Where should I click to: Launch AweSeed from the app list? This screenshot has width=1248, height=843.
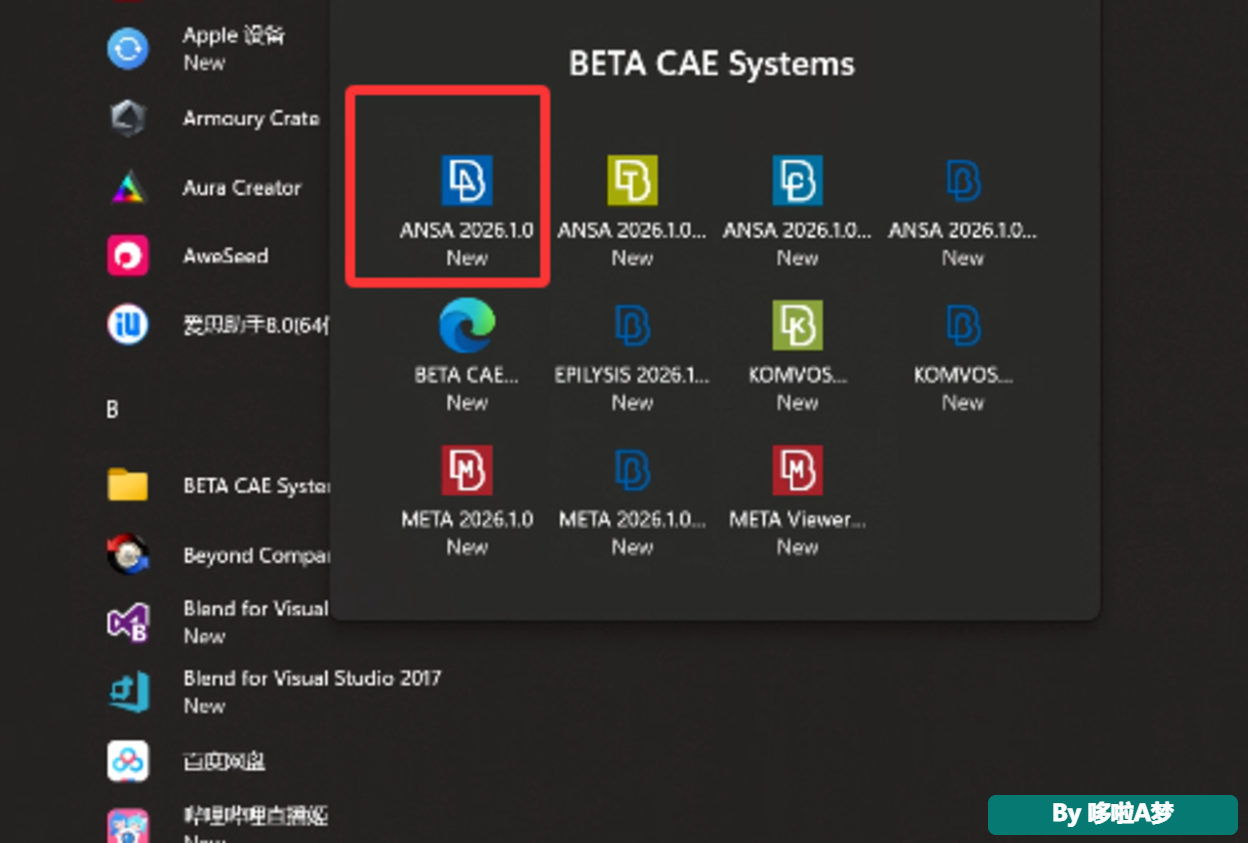[188, 256]
